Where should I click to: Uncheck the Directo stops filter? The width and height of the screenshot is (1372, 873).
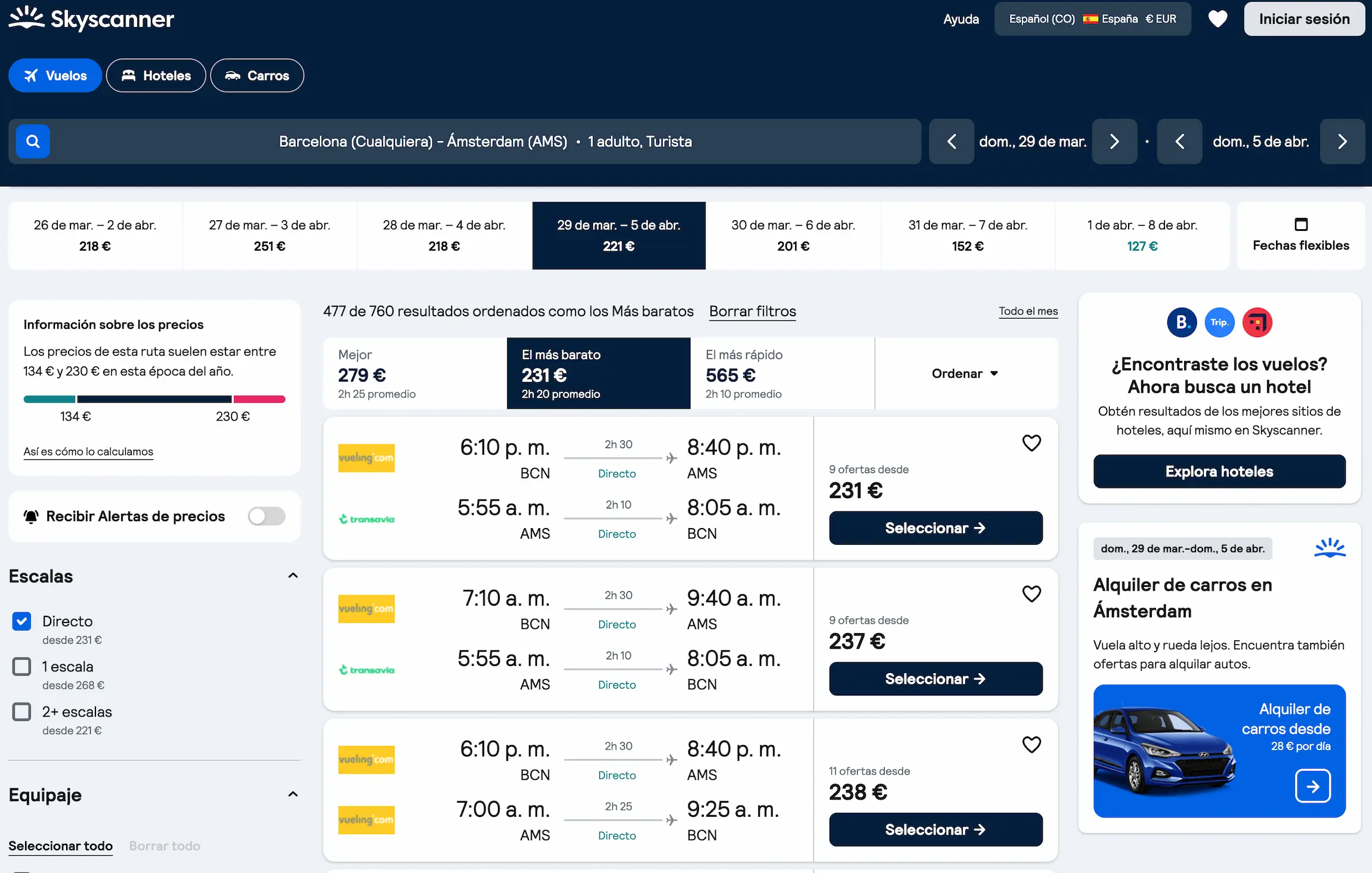[21, 621]
